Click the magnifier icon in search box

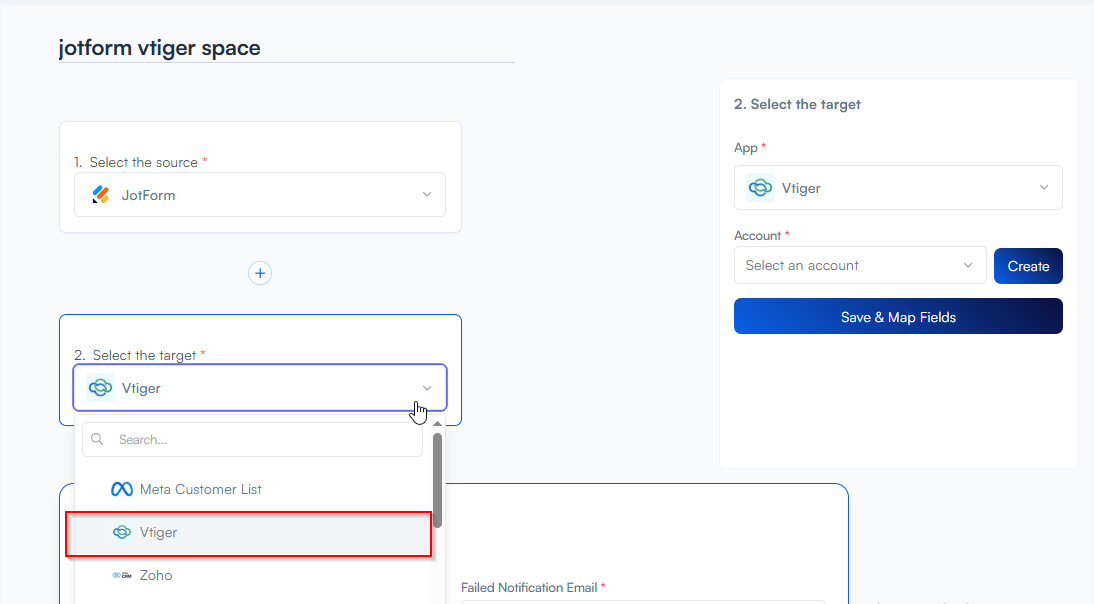(99, 440)
